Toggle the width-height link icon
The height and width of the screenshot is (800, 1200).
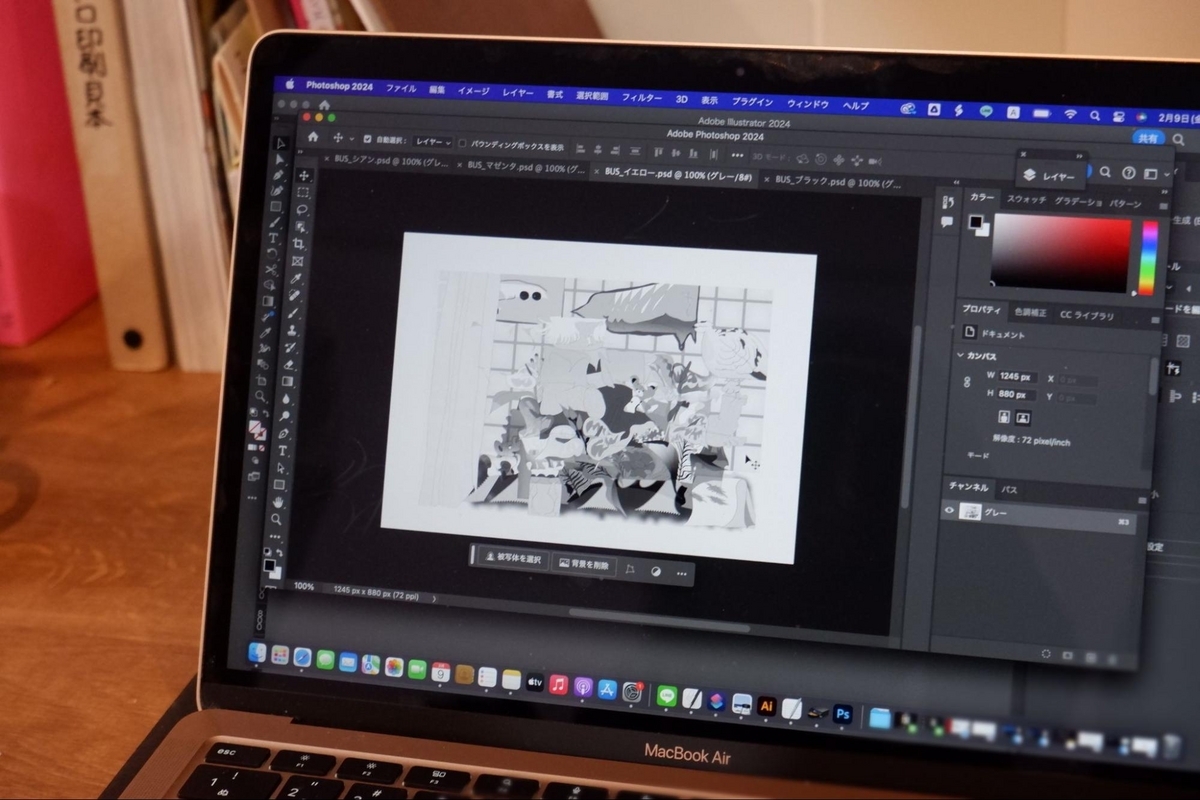coord(966,382)
